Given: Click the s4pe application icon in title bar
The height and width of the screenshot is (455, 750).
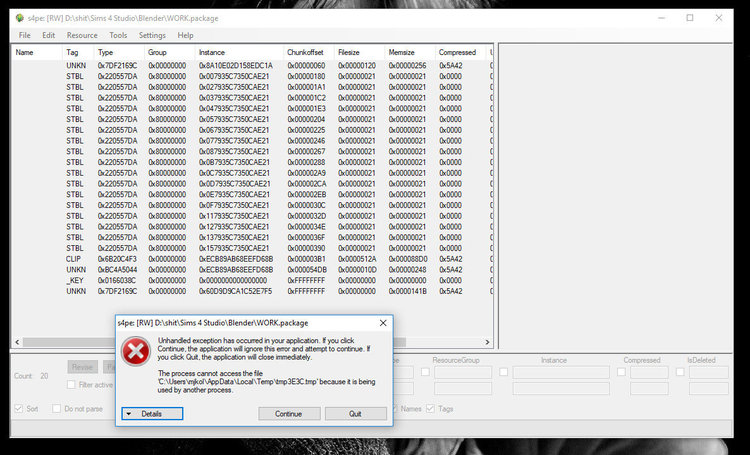Looking at the screenshot, I should (20, 18).
